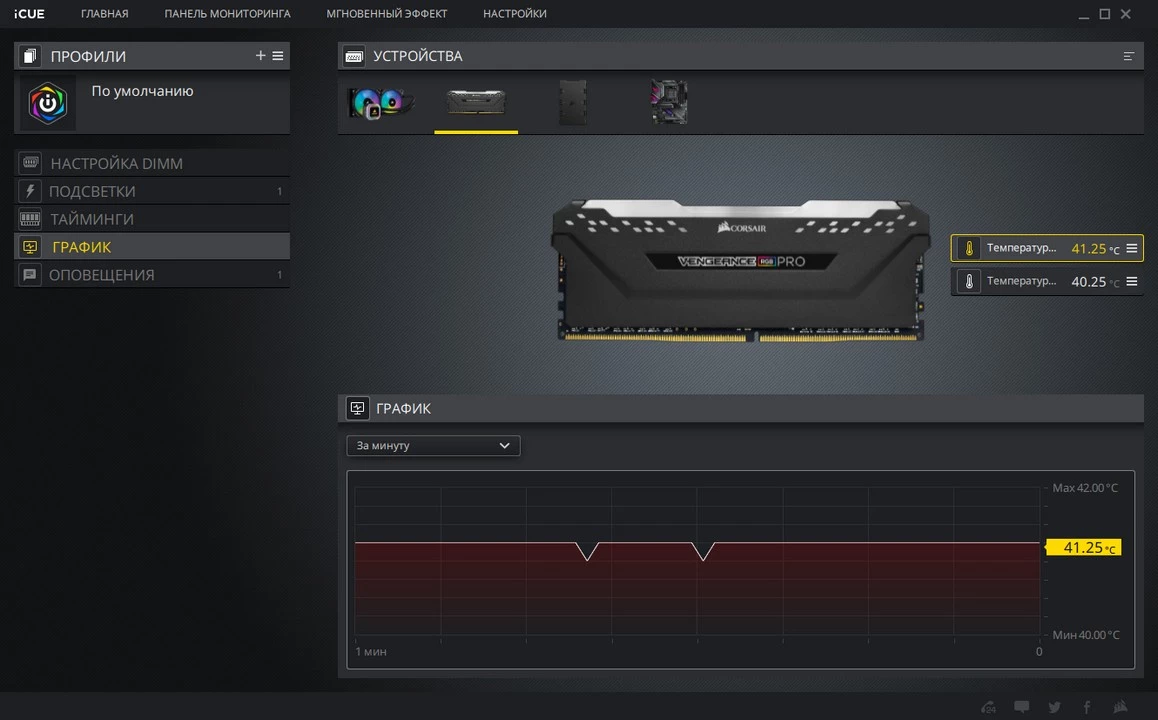Select the 41.25 °C temperature sensor
The image size is (1158, 720).
pos(1047,248)
